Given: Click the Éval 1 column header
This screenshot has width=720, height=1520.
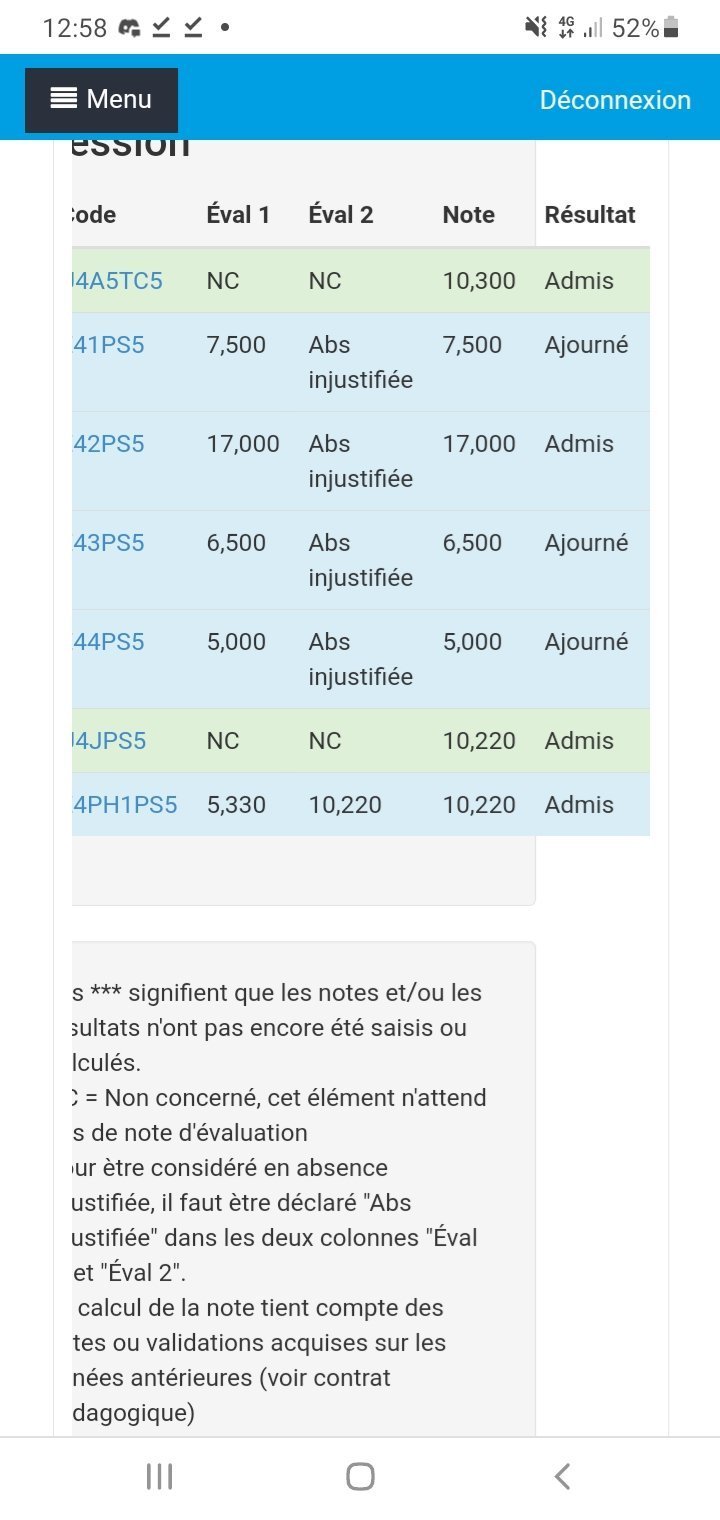Looking at the screenshot, I should click(x=238, y=215).
